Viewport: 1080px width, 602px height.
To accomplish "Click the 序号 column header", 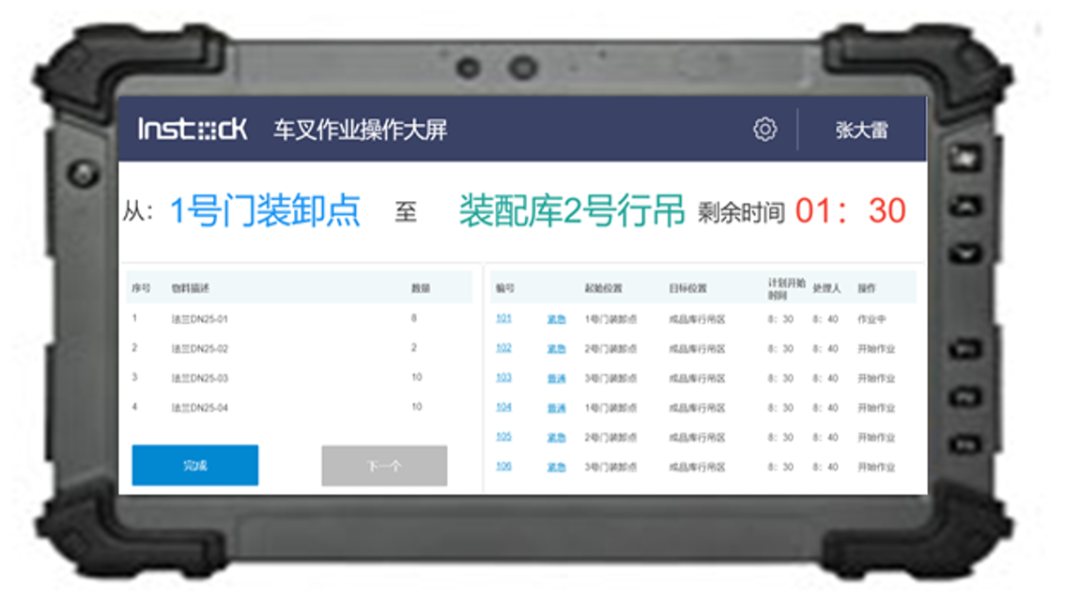I will (x=141, y=289).
